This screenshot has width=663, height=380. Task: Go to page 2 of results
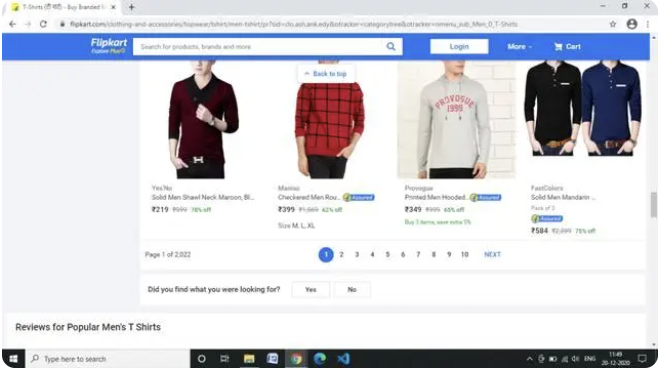341,254
